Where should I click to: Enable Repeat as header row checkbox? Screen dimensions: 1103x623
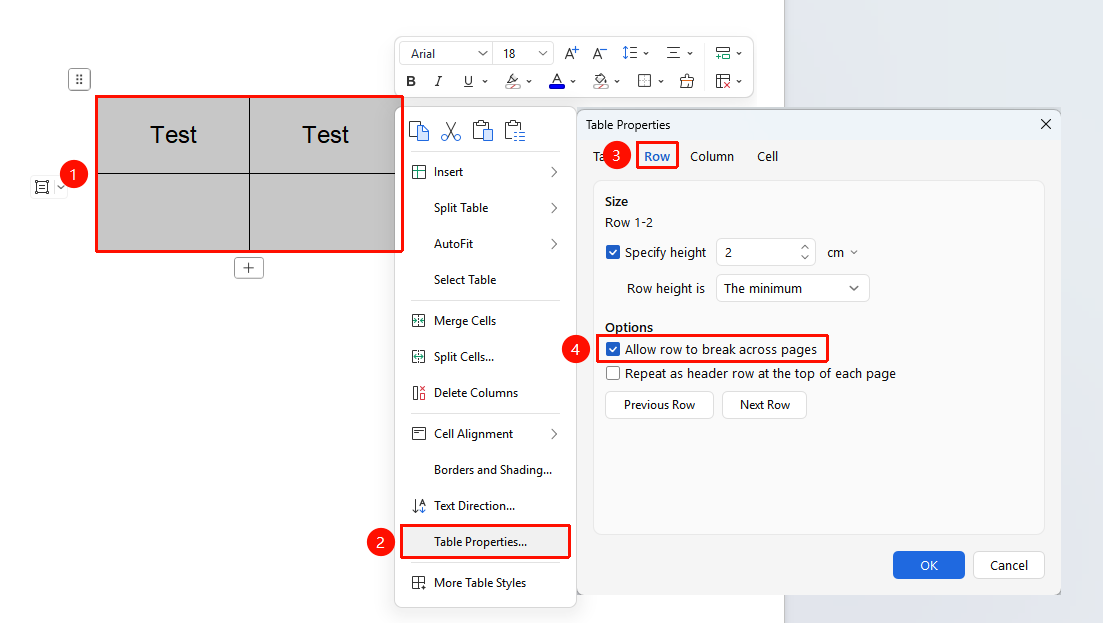point(613,373)
